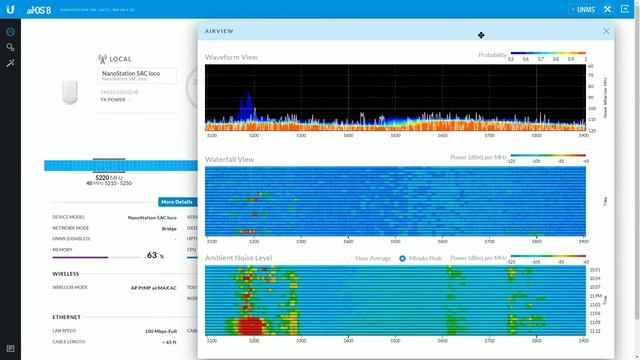Click the UNMS button
Screen dimensions: 640x360
click(583, 9)
